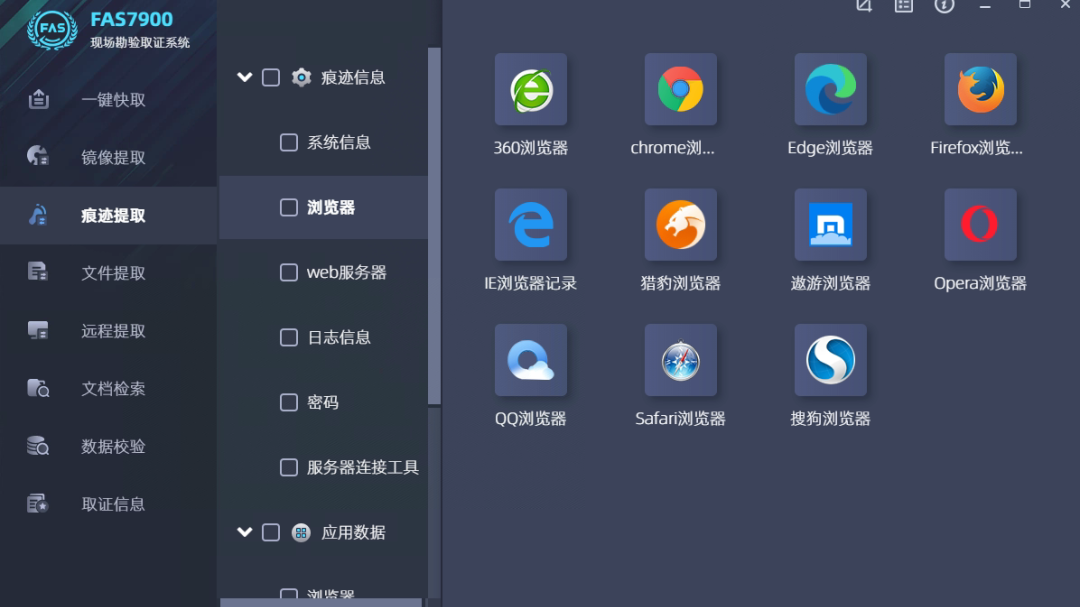Select the web服务器 tree label

click(x=346, y=272)
